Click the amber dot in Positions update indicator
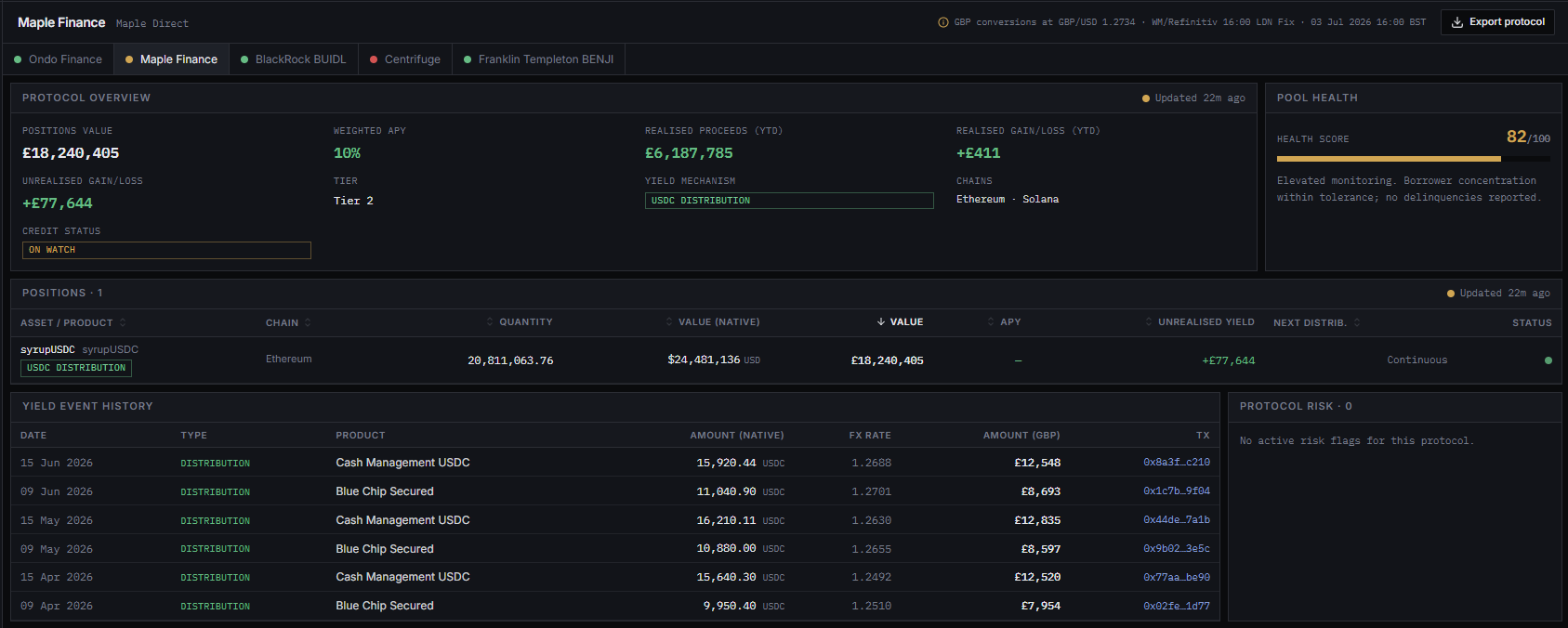The width and height of the screenshot is (1568, 628). coord(1451,294)
